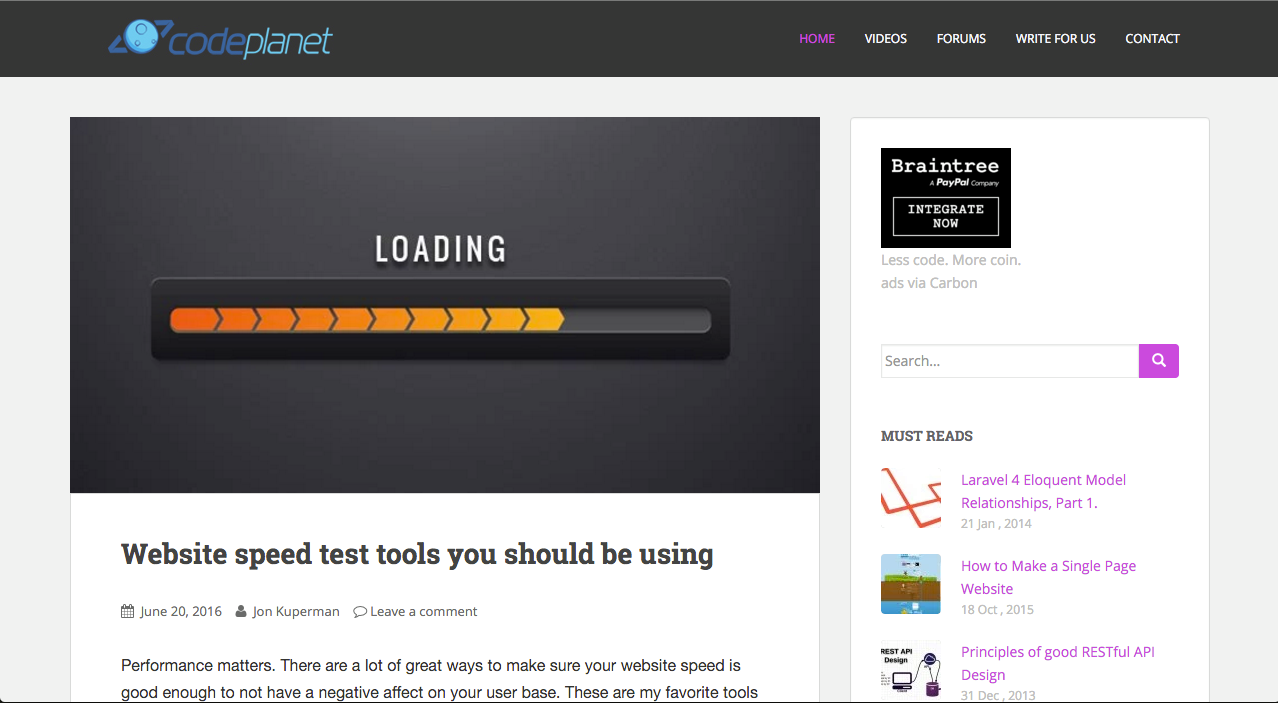Click the Loading progress bar featured image
This screenshot has width=1278, height=703.
445,305
